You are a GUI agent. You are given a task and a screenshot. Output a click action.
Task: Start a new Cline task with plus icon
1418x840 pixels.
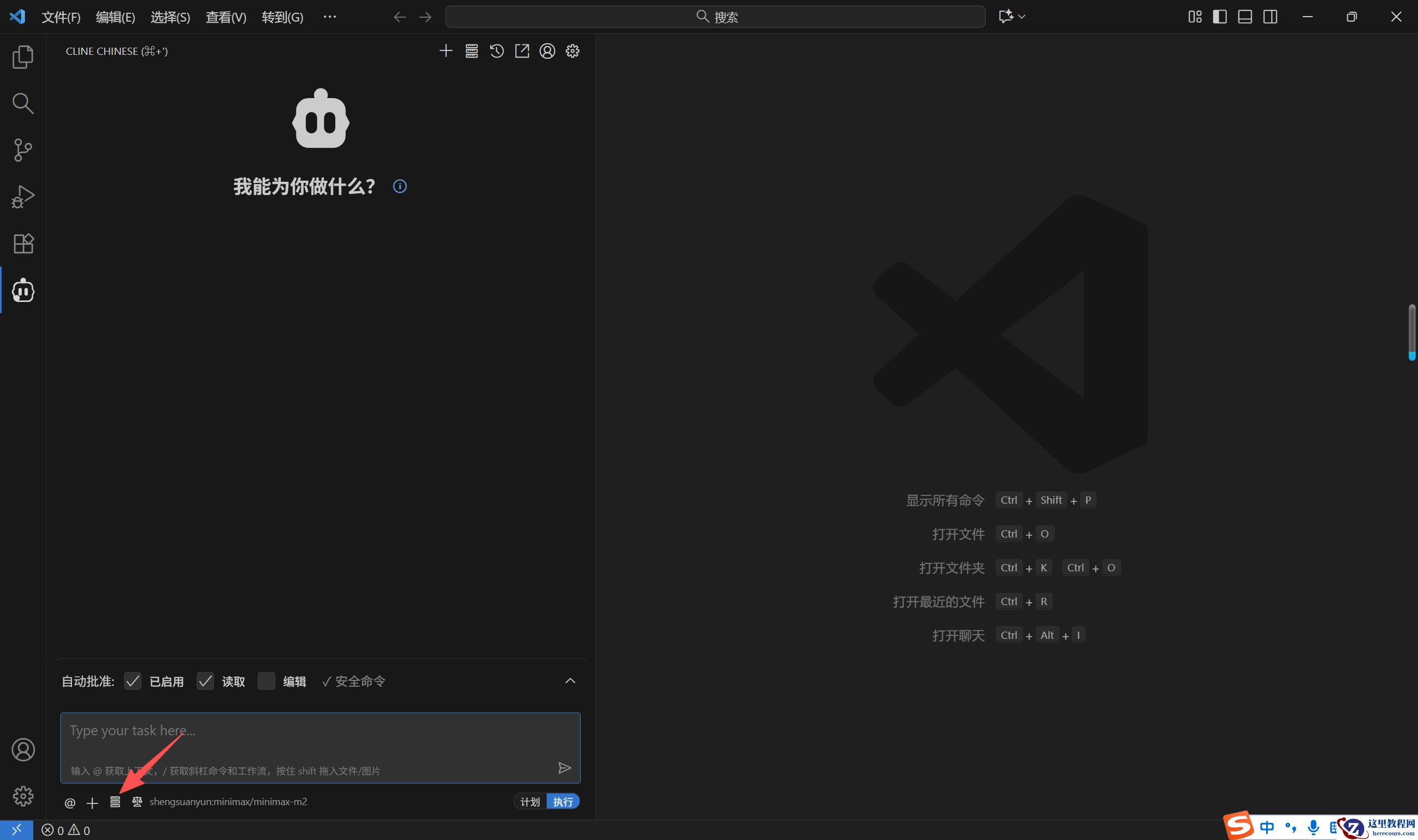tap(446, 51)
